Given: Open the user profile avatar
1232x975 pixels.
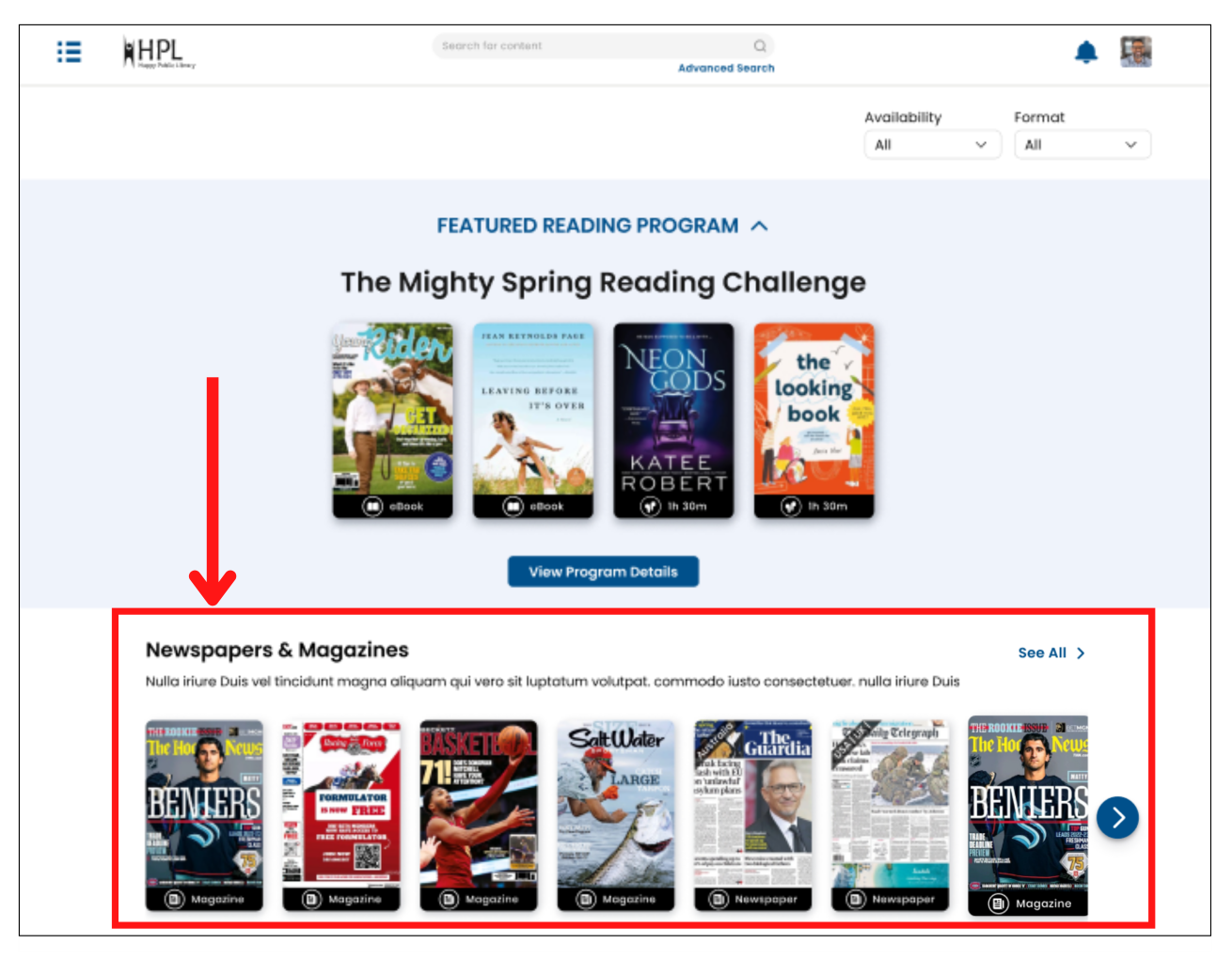Looking at the screenshot, I should point(1136,52).
